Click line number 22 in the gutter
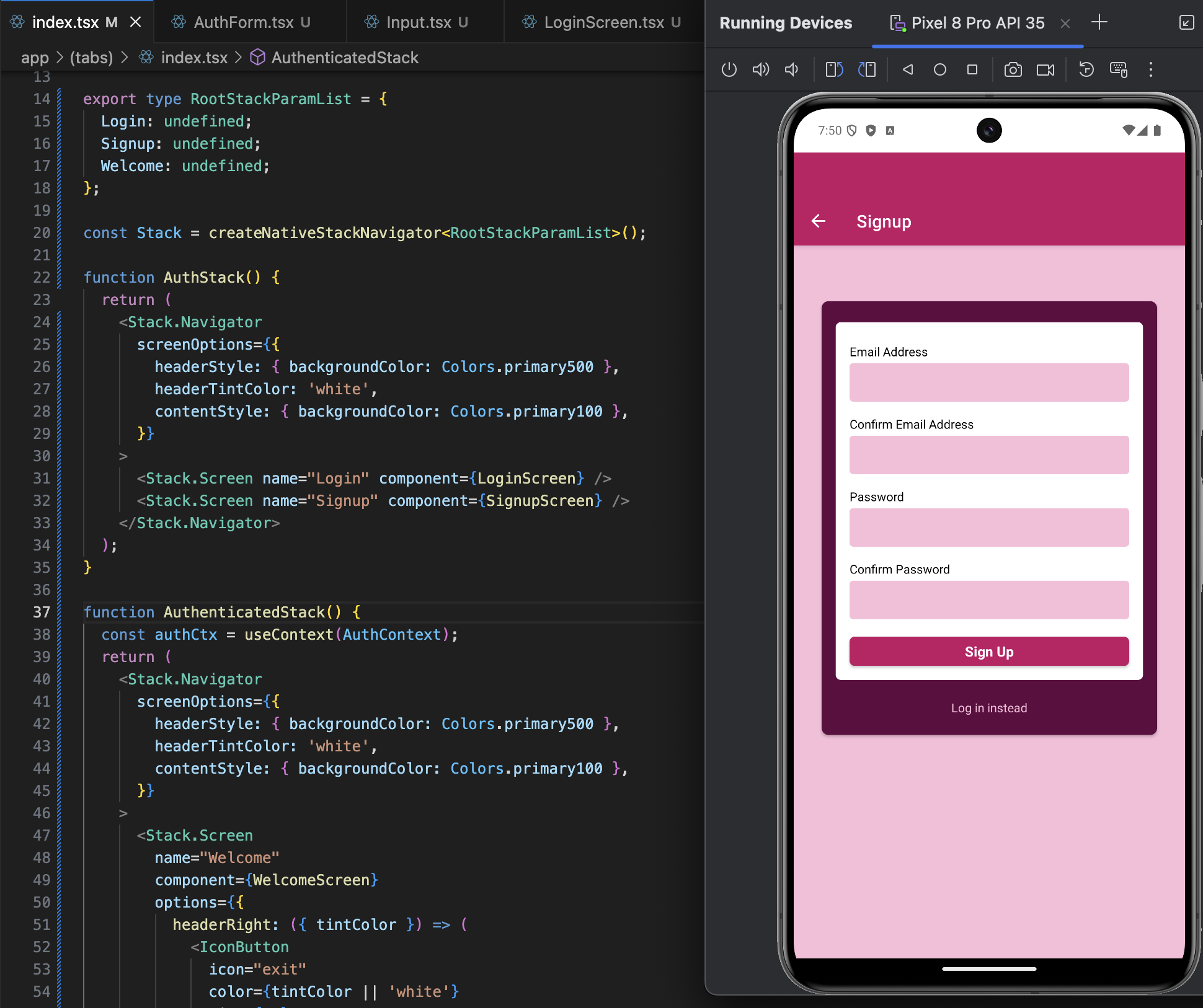 (x=42, y=277)
